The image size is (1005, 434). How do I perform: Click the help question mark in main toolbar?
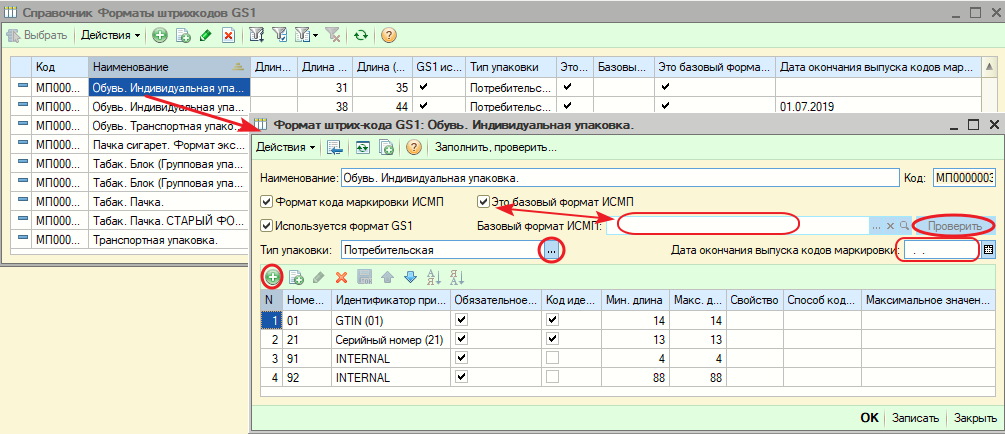click(388, 35)
